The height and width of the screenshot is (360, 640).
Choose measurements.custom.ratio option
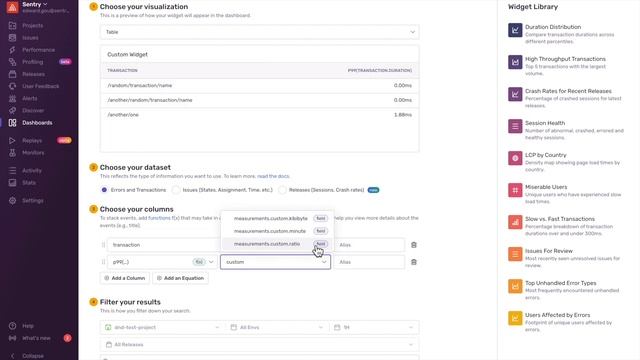point(278,244)
